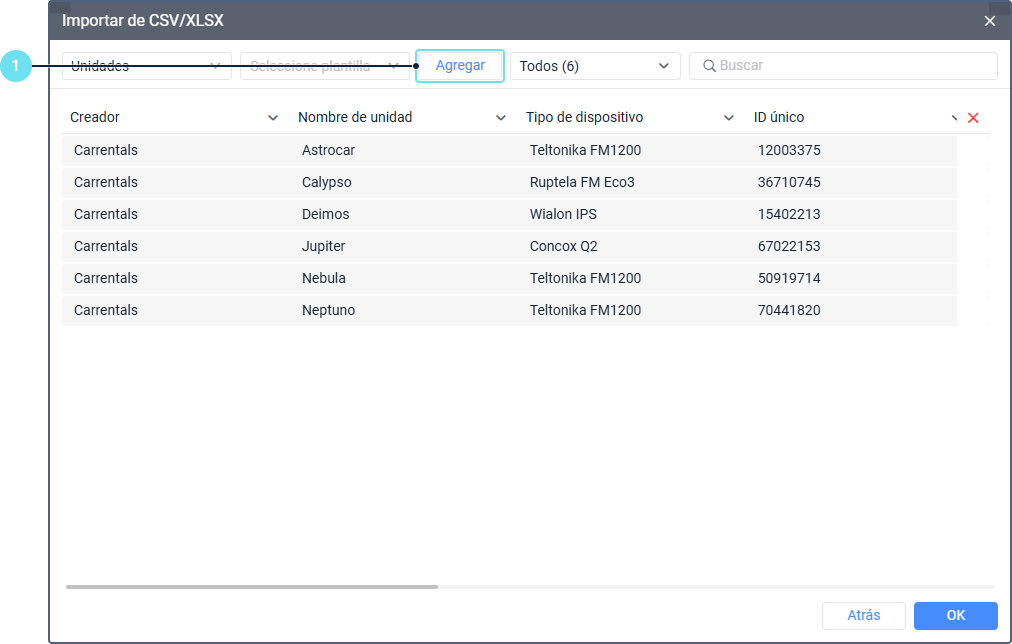1012x644 pixels.
Task: Click the numbered callout marker 1
Action: tap(15, 66)
